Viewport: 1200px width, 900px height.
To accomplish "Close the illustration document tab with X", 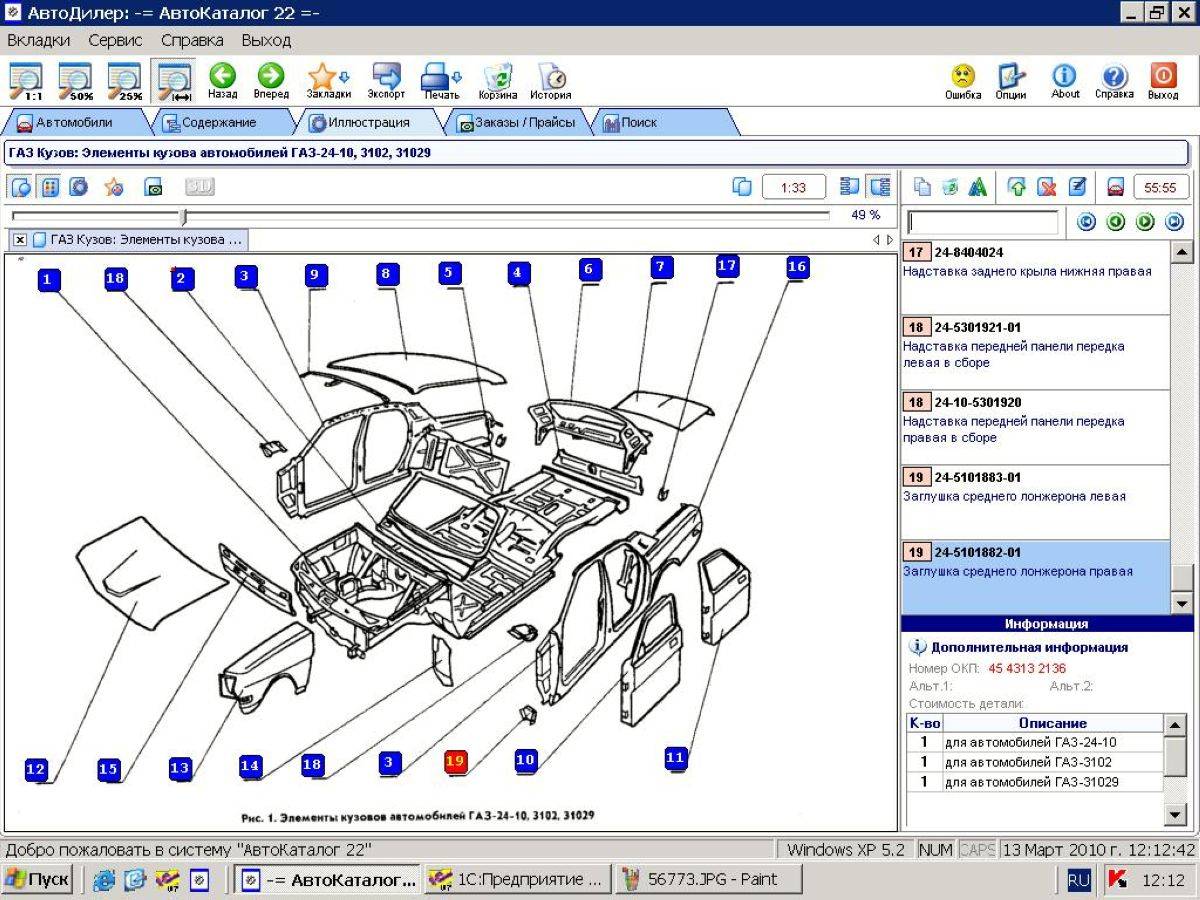I will (x=19, y=240).
